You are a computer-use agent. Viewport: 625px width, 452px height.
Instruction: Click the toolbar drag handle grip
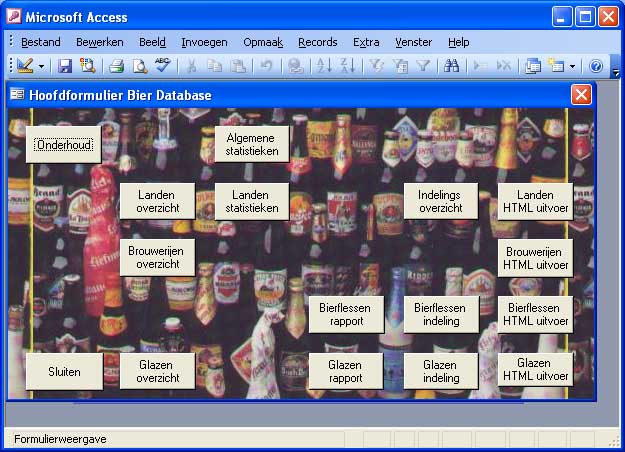point(11,66)
